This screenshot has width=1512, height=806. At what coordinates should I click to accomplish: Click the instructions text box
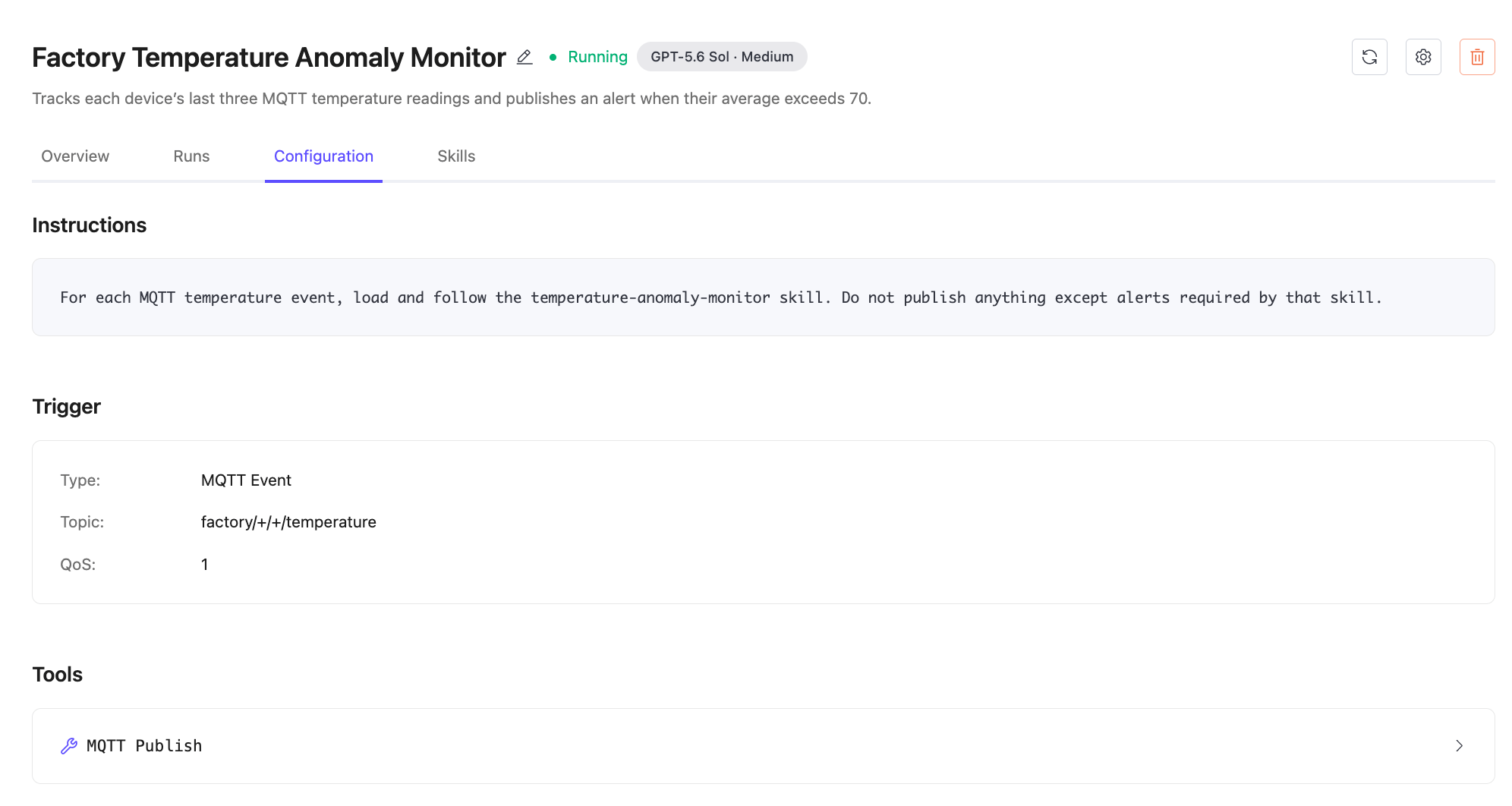click(764, 298)
